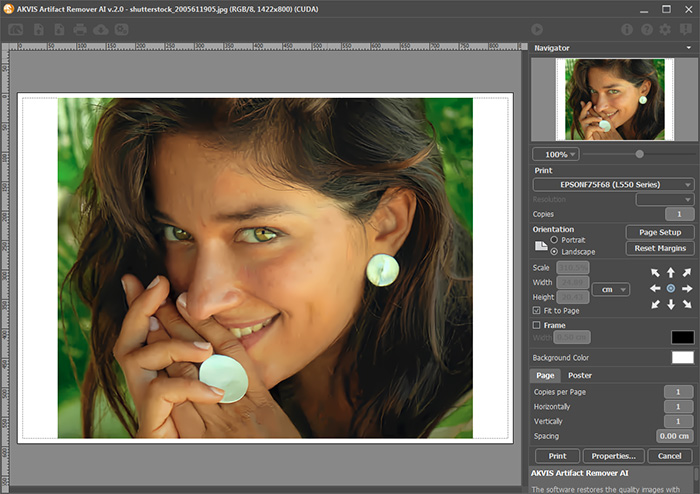
Task: Select the center image position icon
Action: point(670,289)
